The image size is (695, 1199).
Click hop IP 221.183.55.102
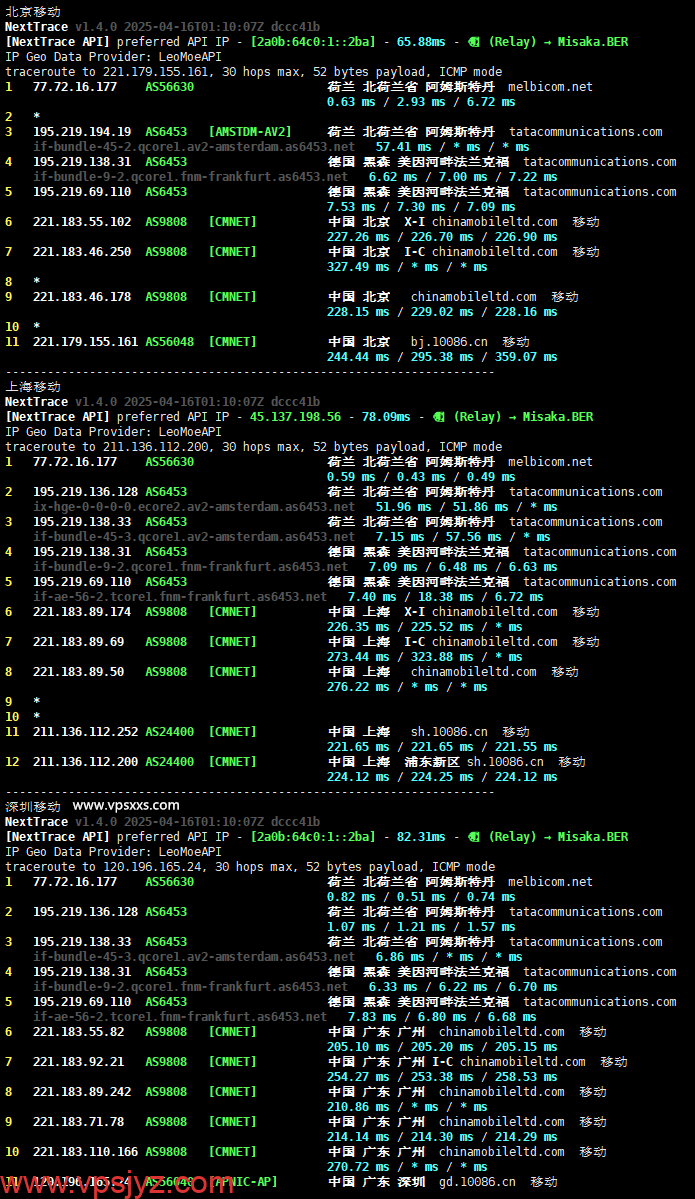tap(82, 222)
